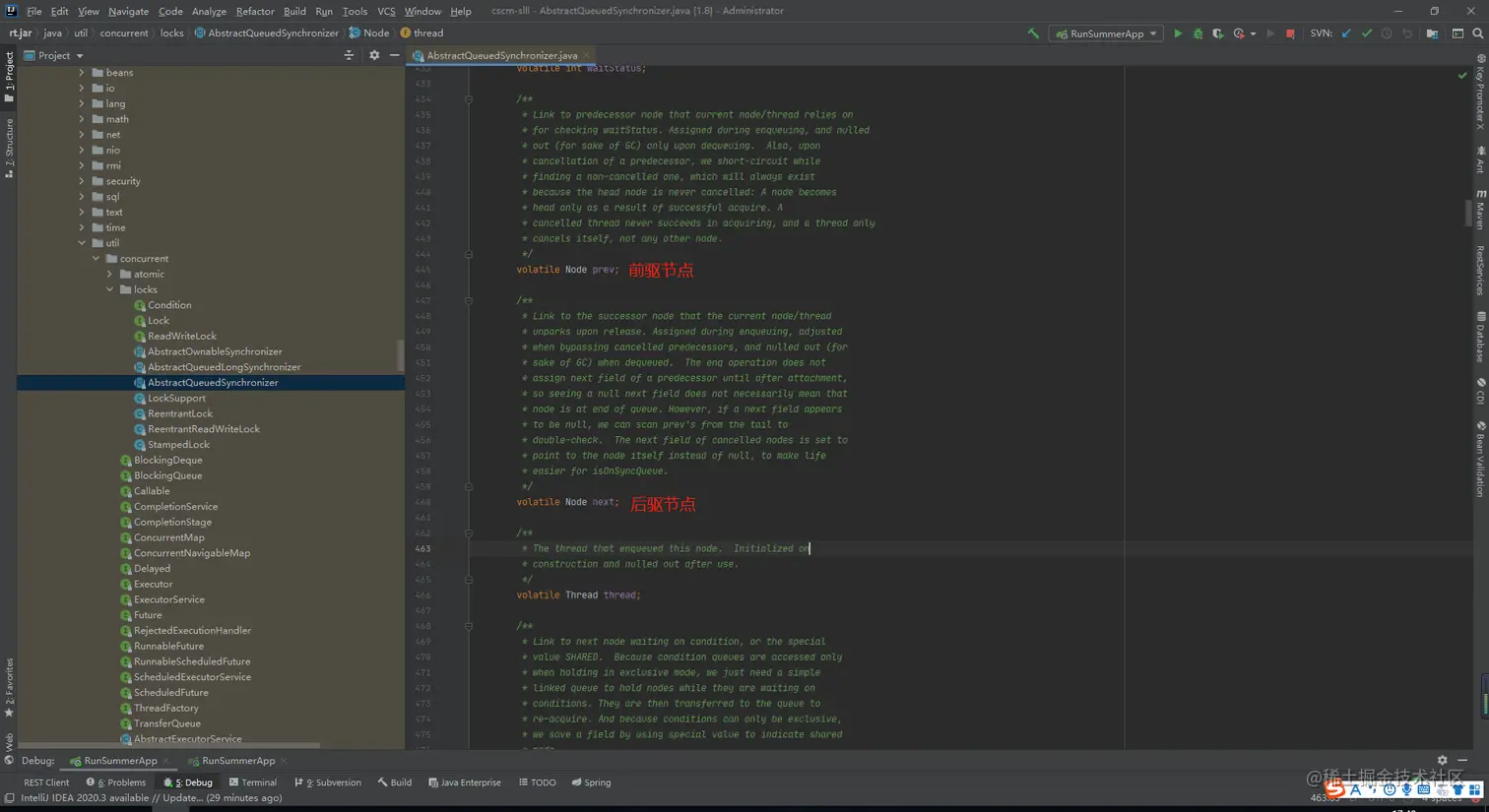Open ReentrantLock class in tree
The width and height of the screenshot is (1489, 812).
pos(180,413)
